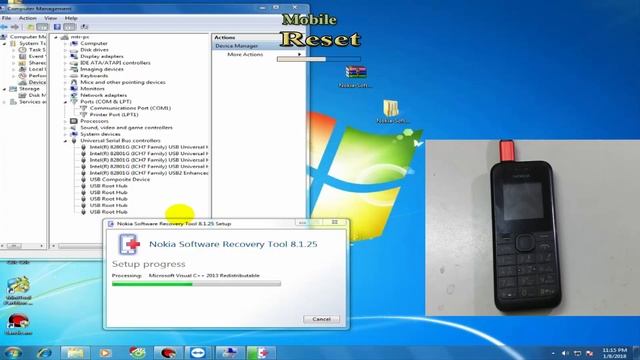Click the Forward arrow in Computer Management toolbar
The height and width of the screenshot is (360, 640).
coord(15,27)
